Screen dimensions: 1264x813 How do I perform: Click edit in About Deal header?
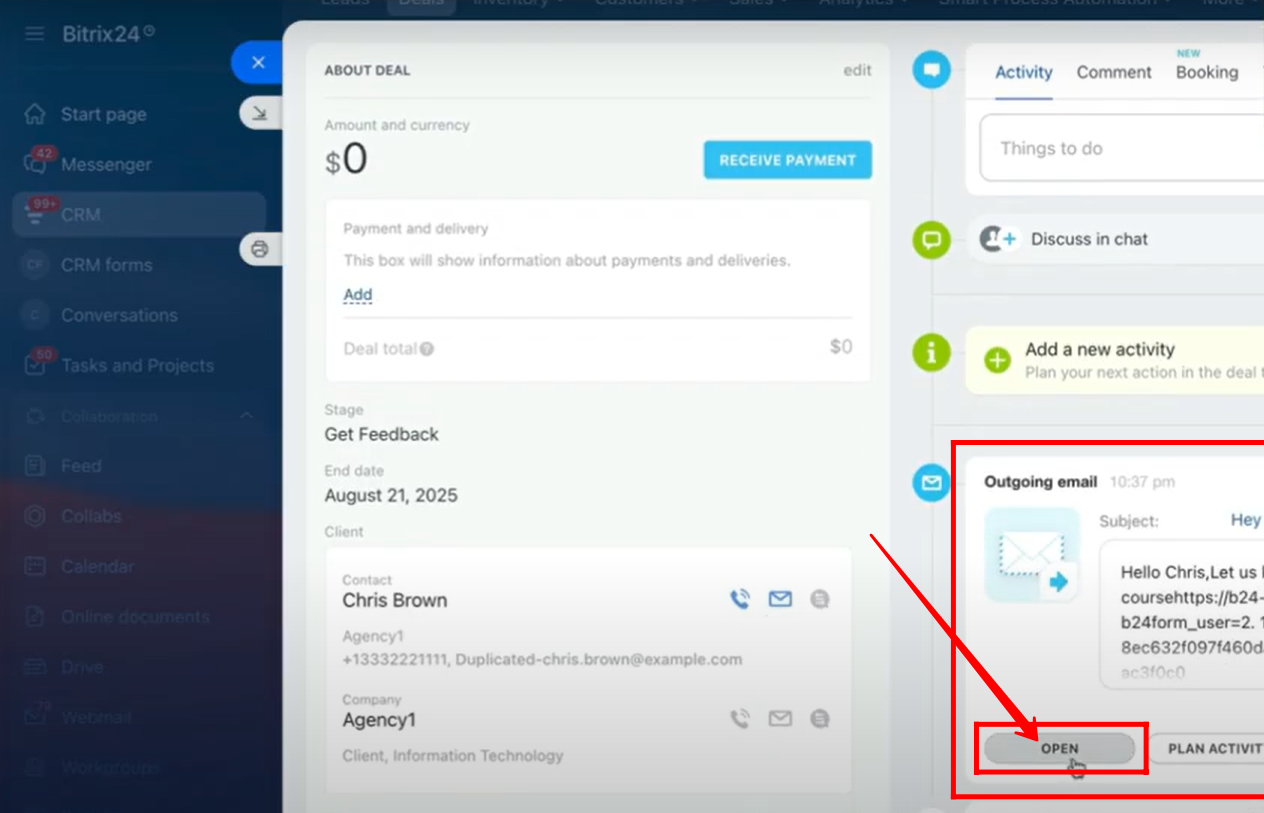coord(857,70)
